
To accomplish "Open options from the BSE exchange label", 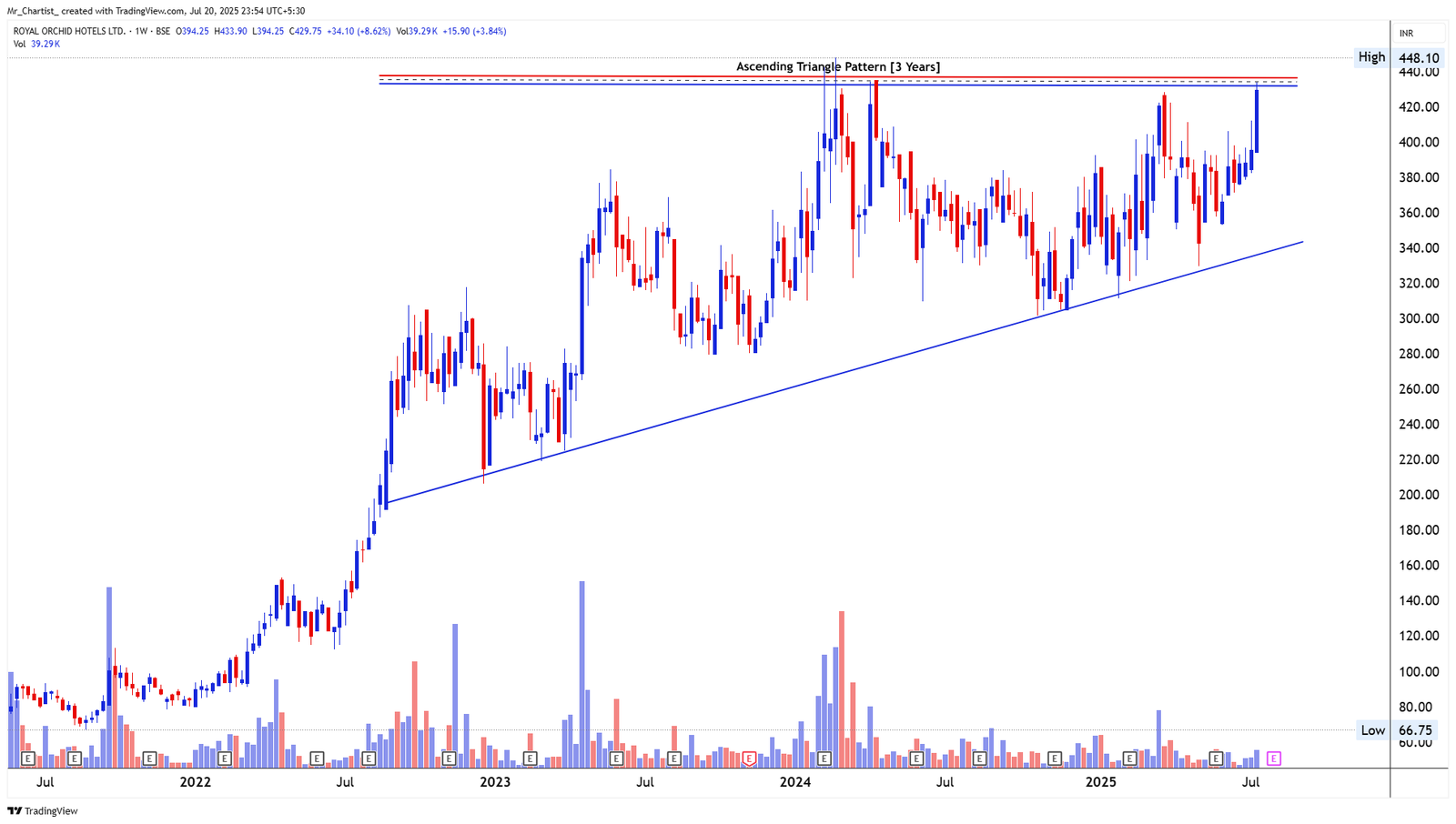I will 161,31.
